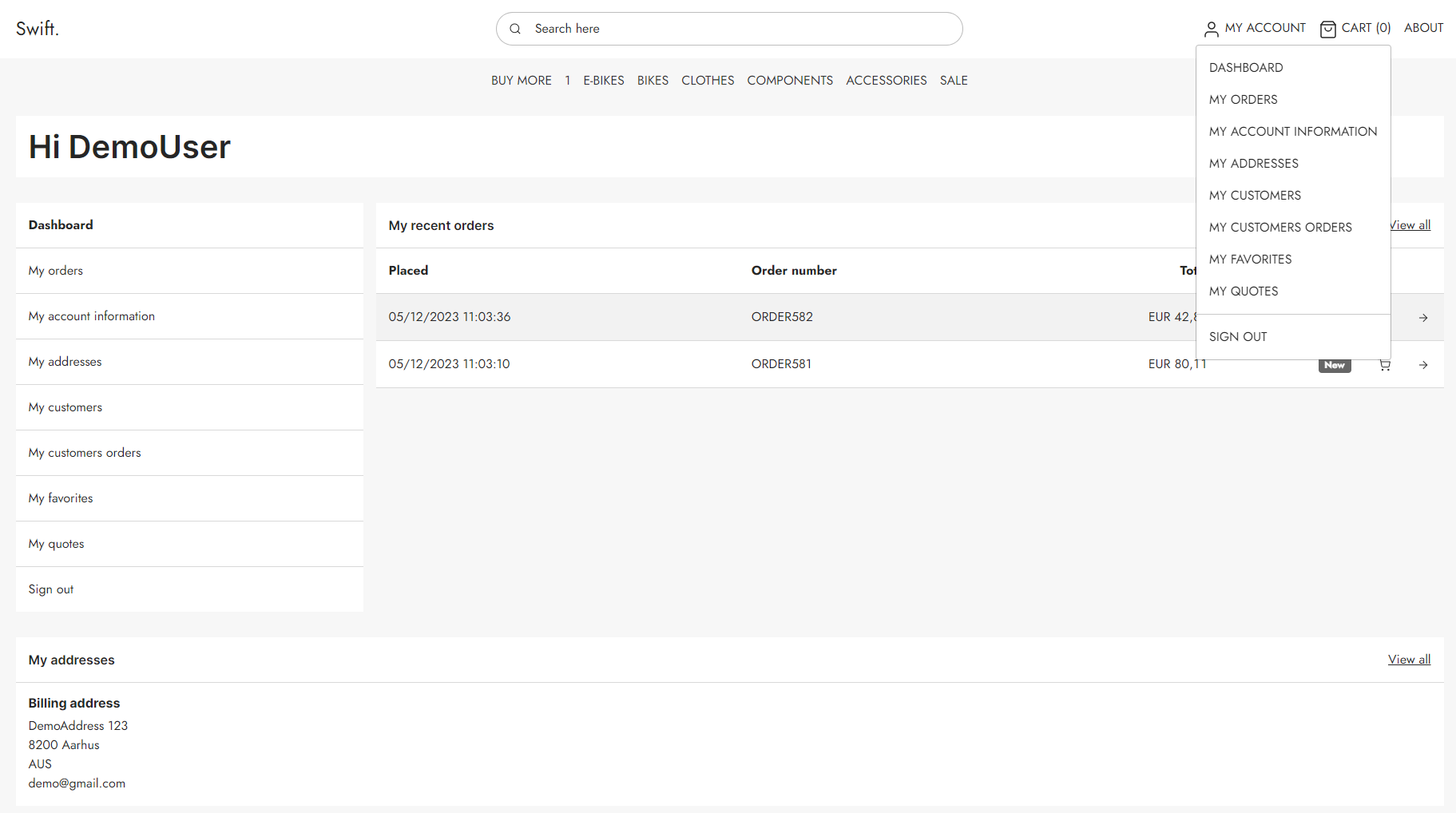Click View all next to My recent orders
1456x813 pixels.
[x=1410, y=225]
